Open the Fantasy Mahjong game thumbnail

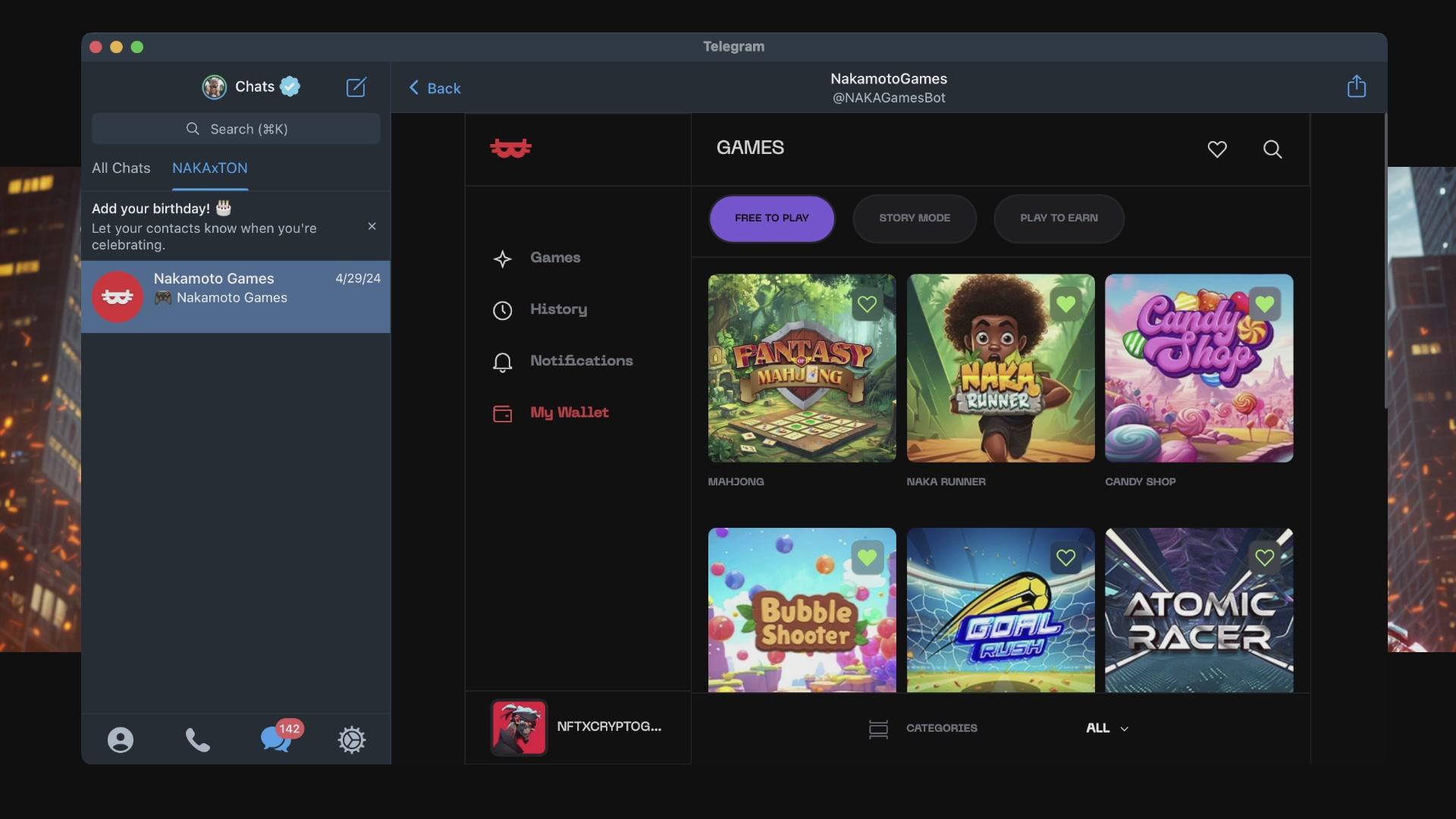(802, 369)
